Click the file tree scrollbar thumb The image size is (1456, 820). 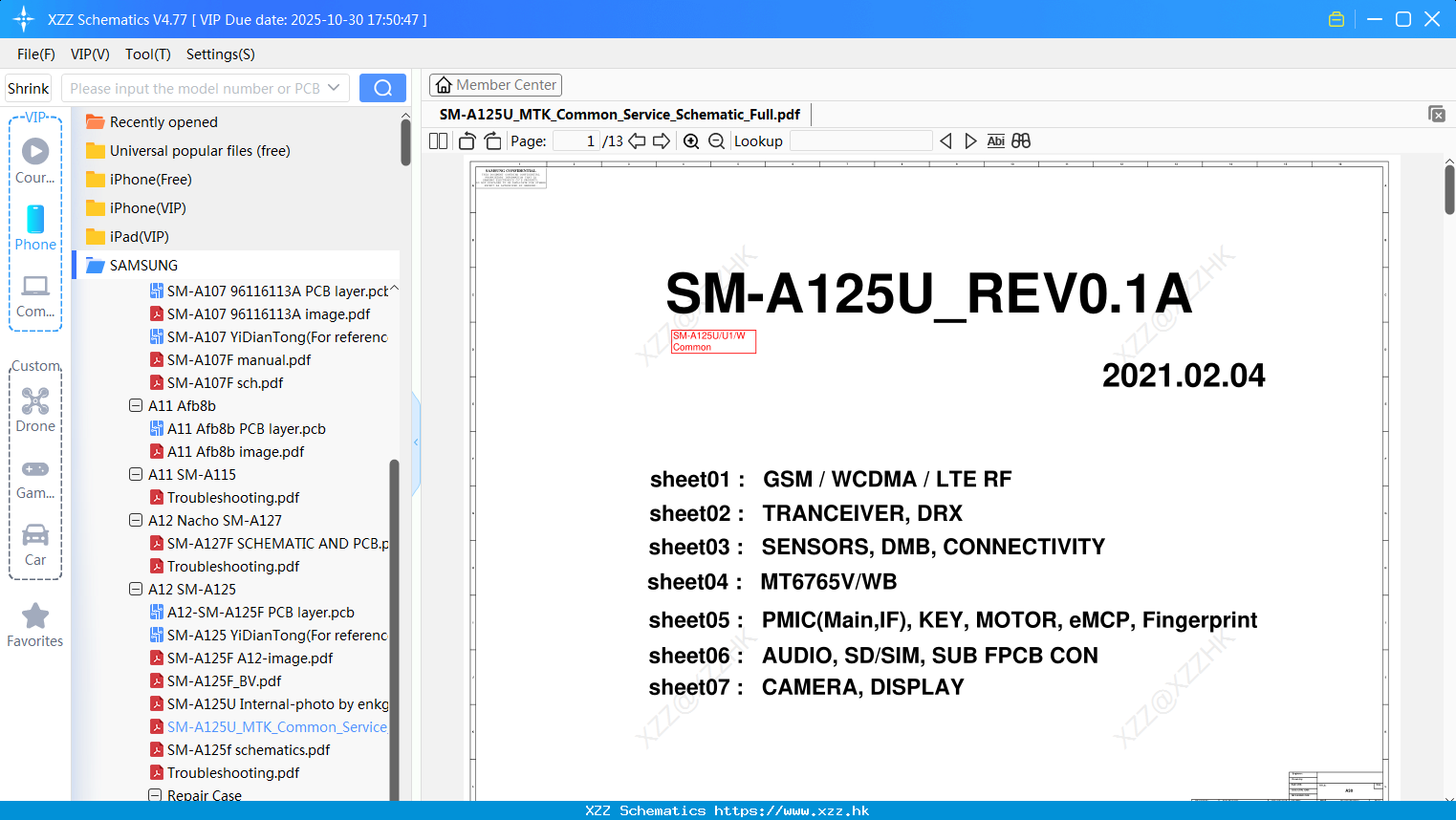394,631
